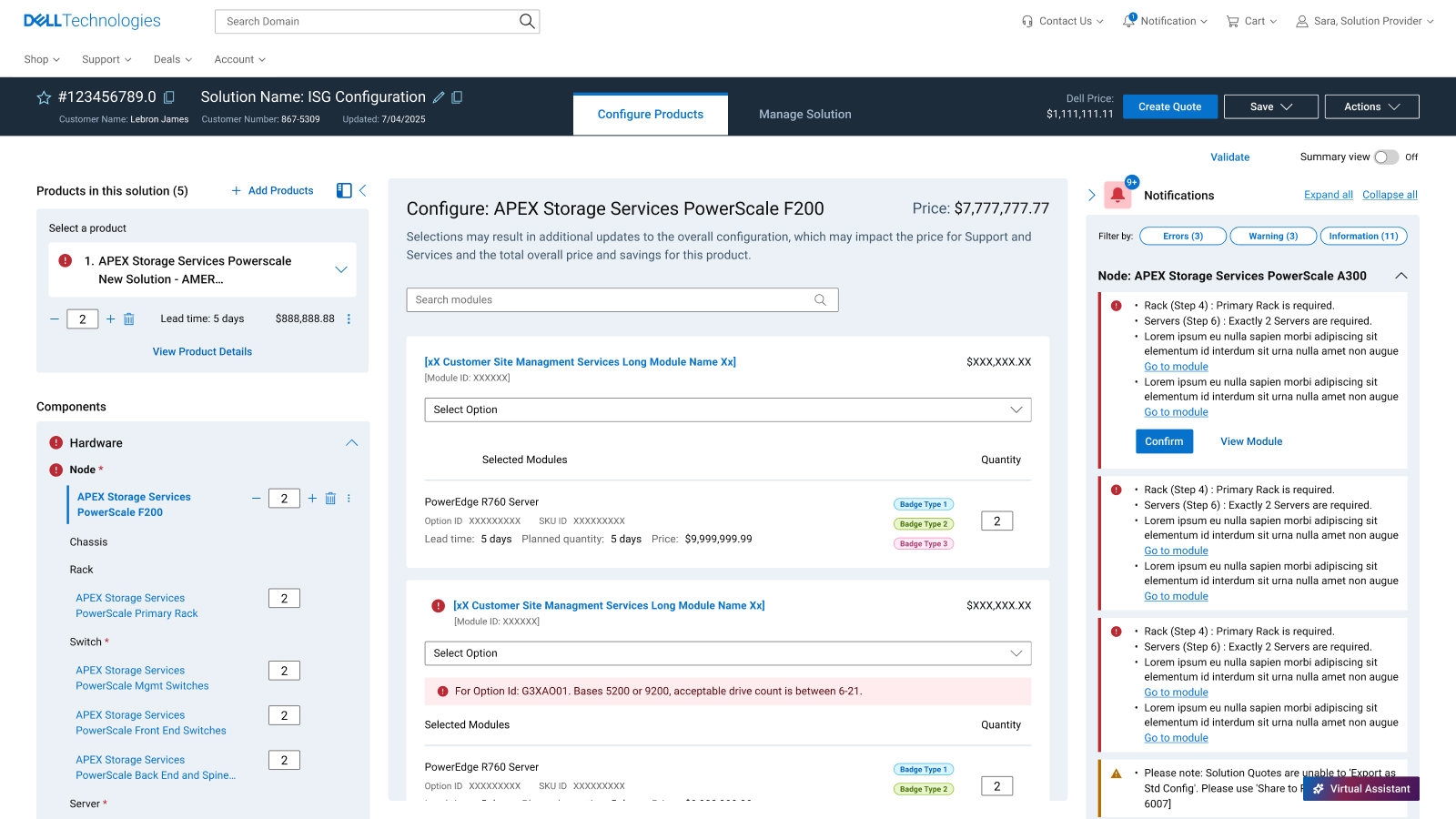
Task: Click the magnifier in Search modules
Action: [x=820, y=300]
